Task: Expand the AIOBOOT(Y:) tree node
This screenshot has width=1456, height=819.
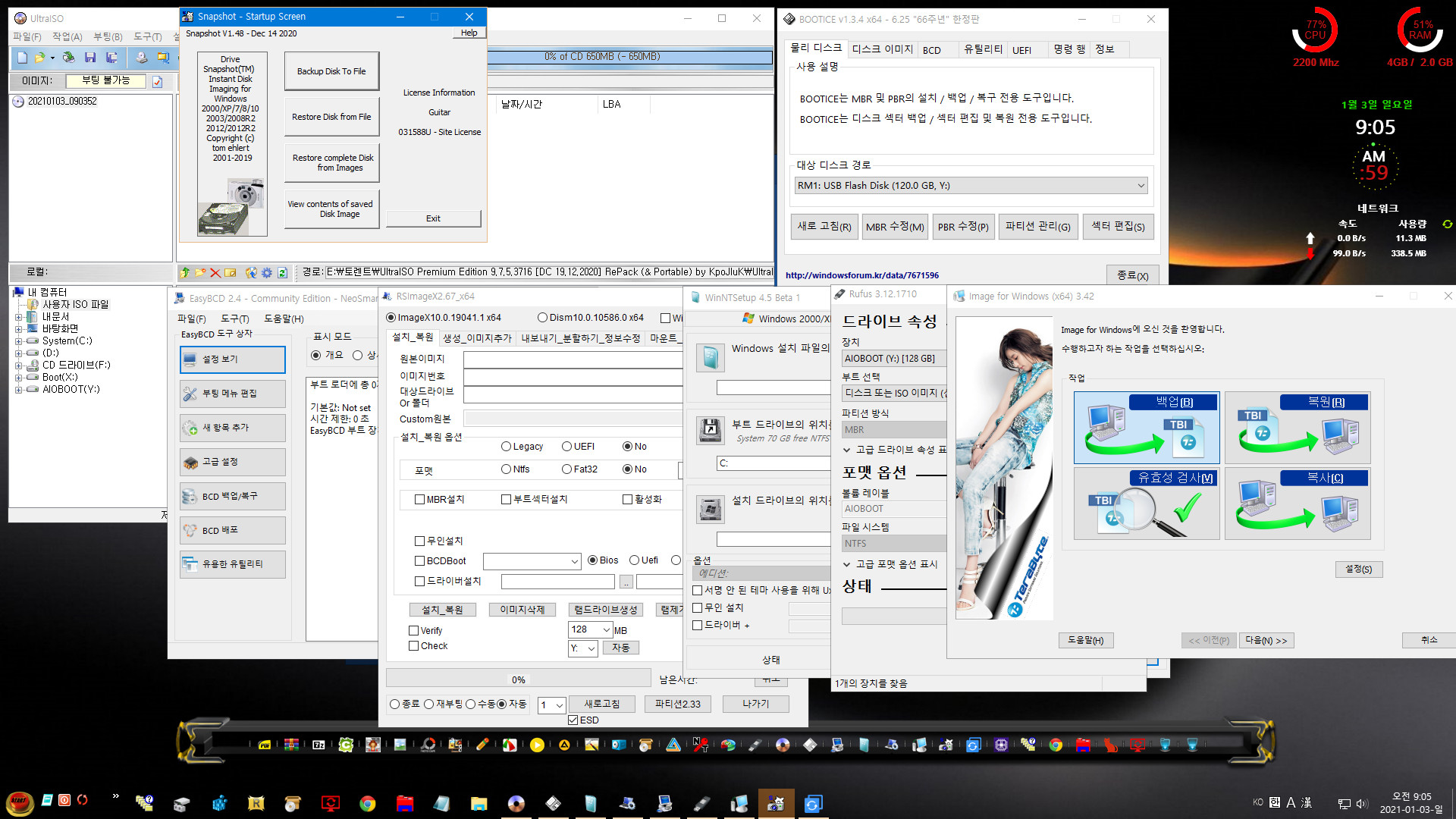Action: tap(18, 390)
